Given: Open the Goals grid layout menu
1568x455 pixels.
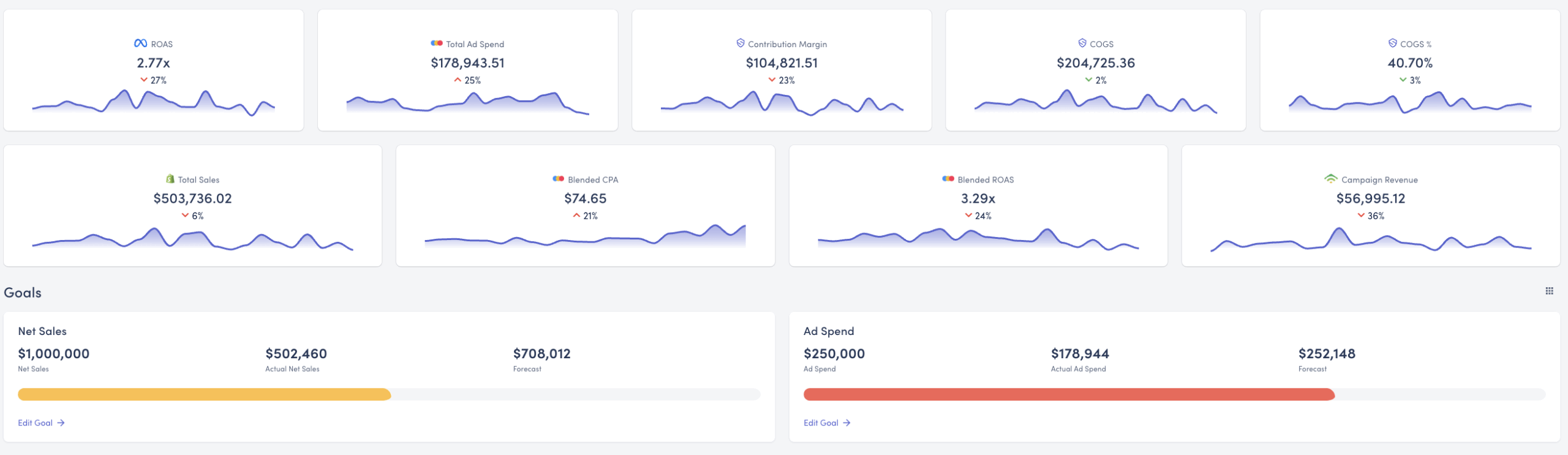Looking at the screenshot, I should (1549, 291).
